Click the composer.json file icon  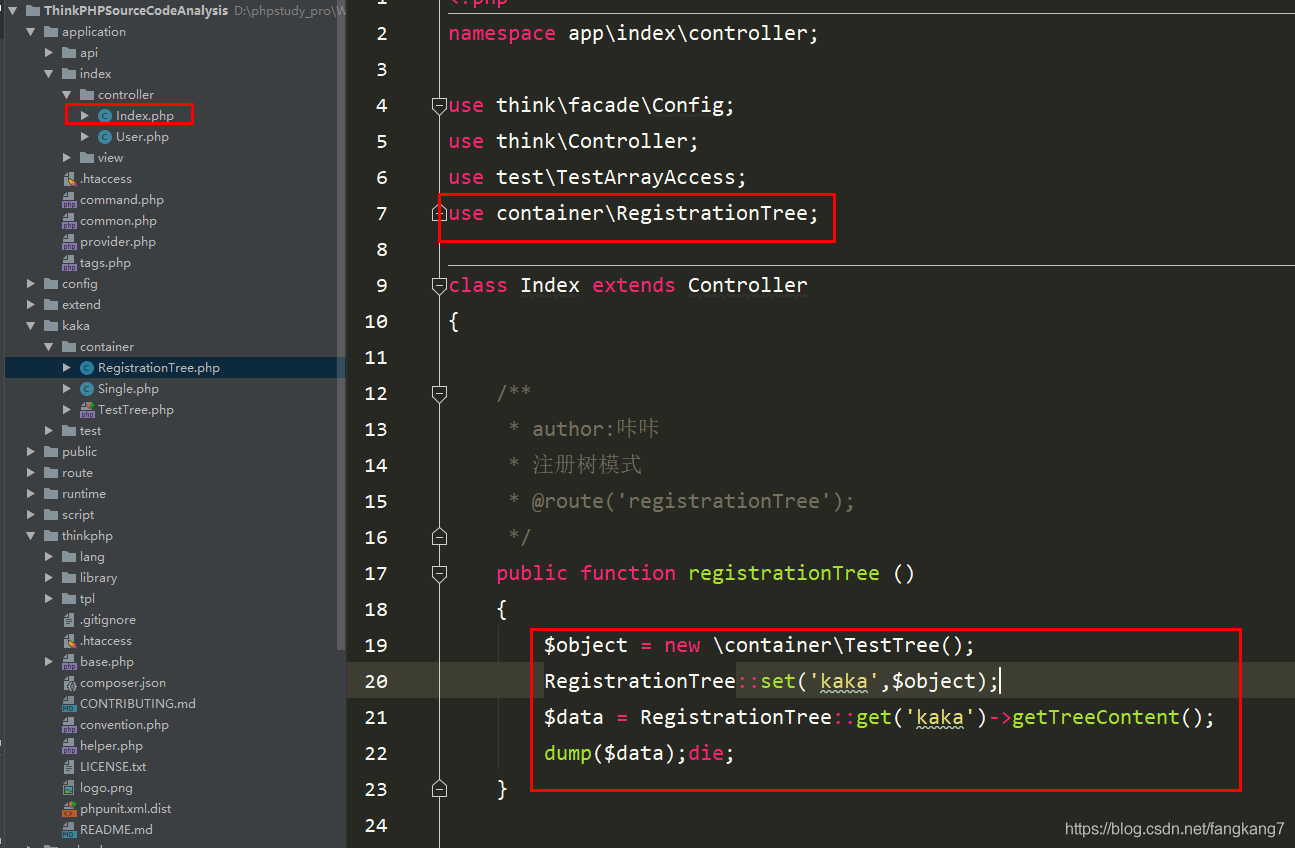tap(69, 683)
